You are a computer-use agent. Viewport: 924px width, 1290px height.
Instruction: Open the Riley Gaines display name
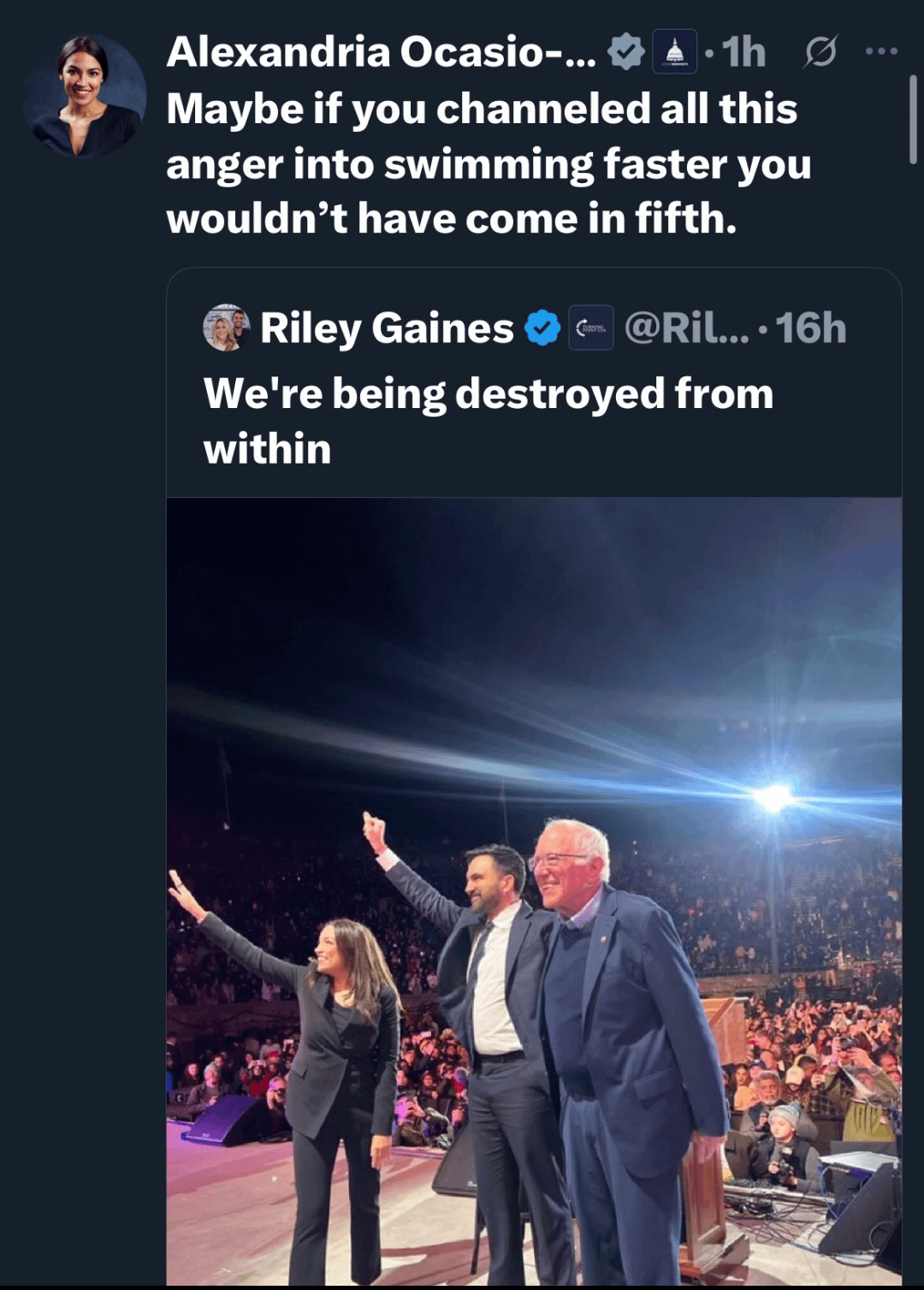[x=387, y=328]
